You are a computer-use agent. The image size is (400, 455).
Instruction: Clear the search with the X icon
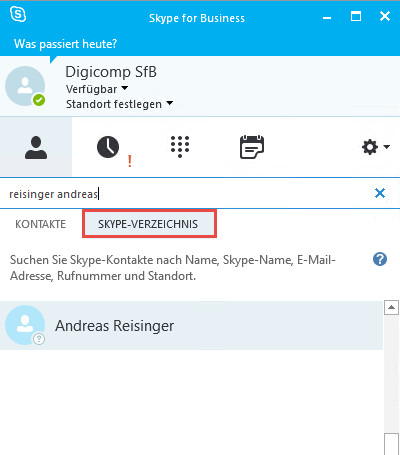click(x=380, y=193)
